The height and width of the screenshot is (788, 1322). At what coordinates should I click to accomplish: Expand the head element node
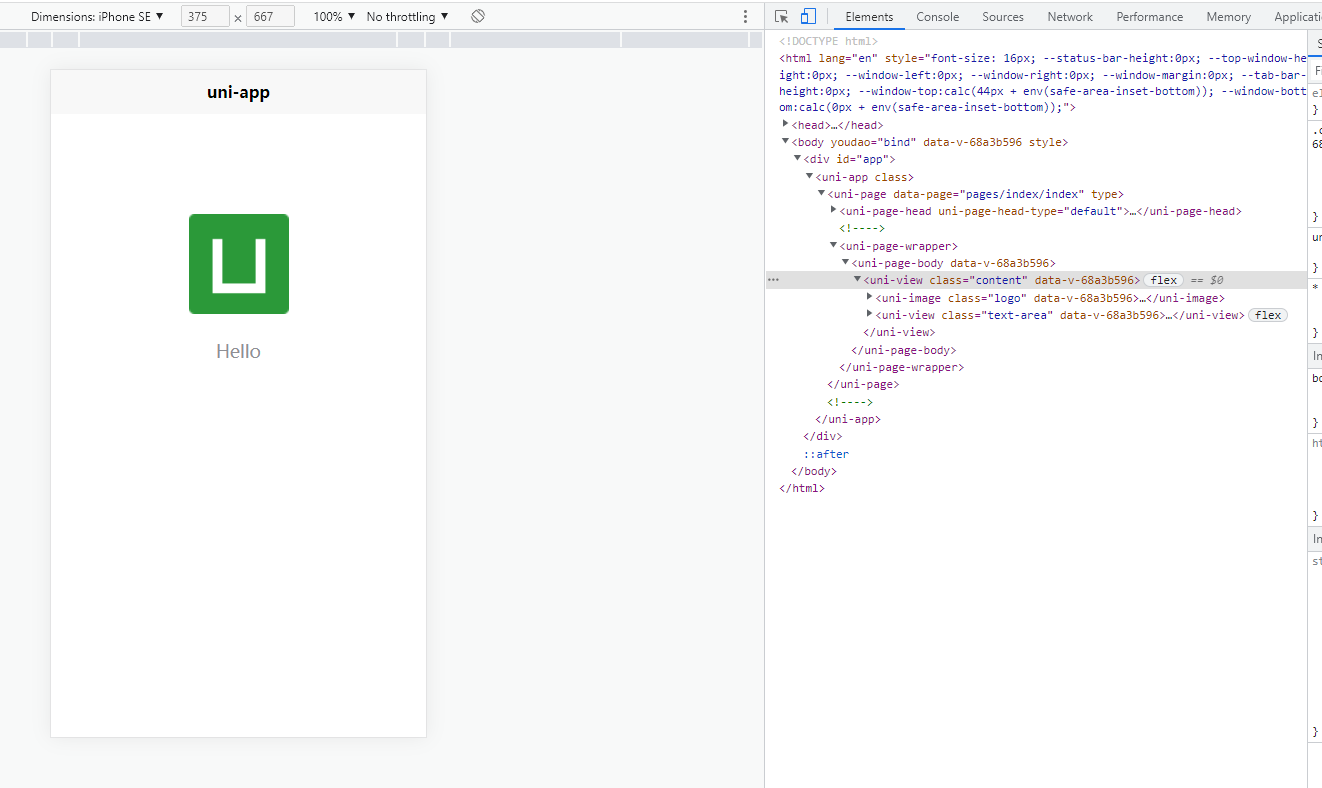[786, 125]
